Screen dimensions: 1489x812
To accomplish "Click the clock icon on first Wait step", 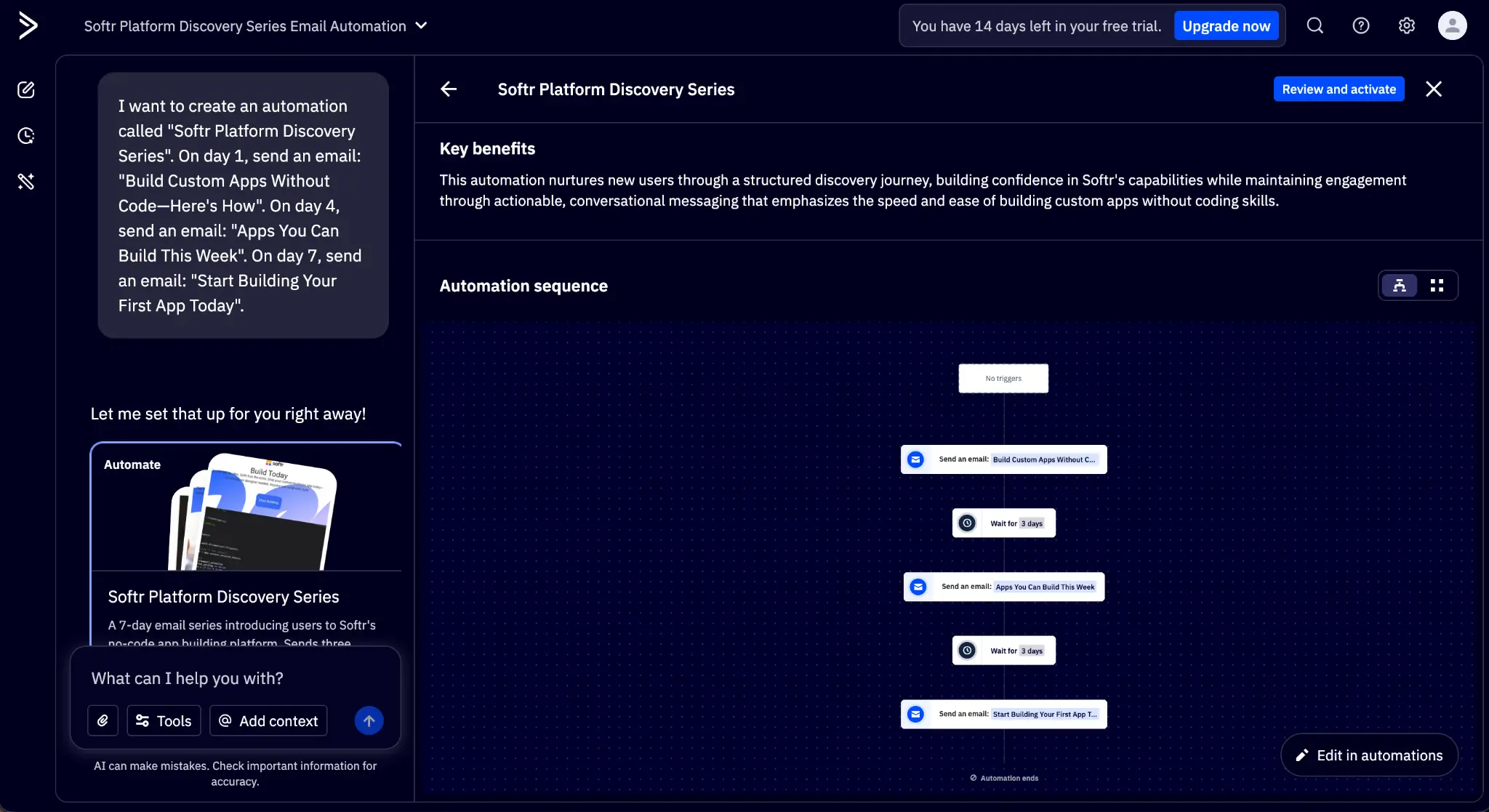I will point(967,523).
